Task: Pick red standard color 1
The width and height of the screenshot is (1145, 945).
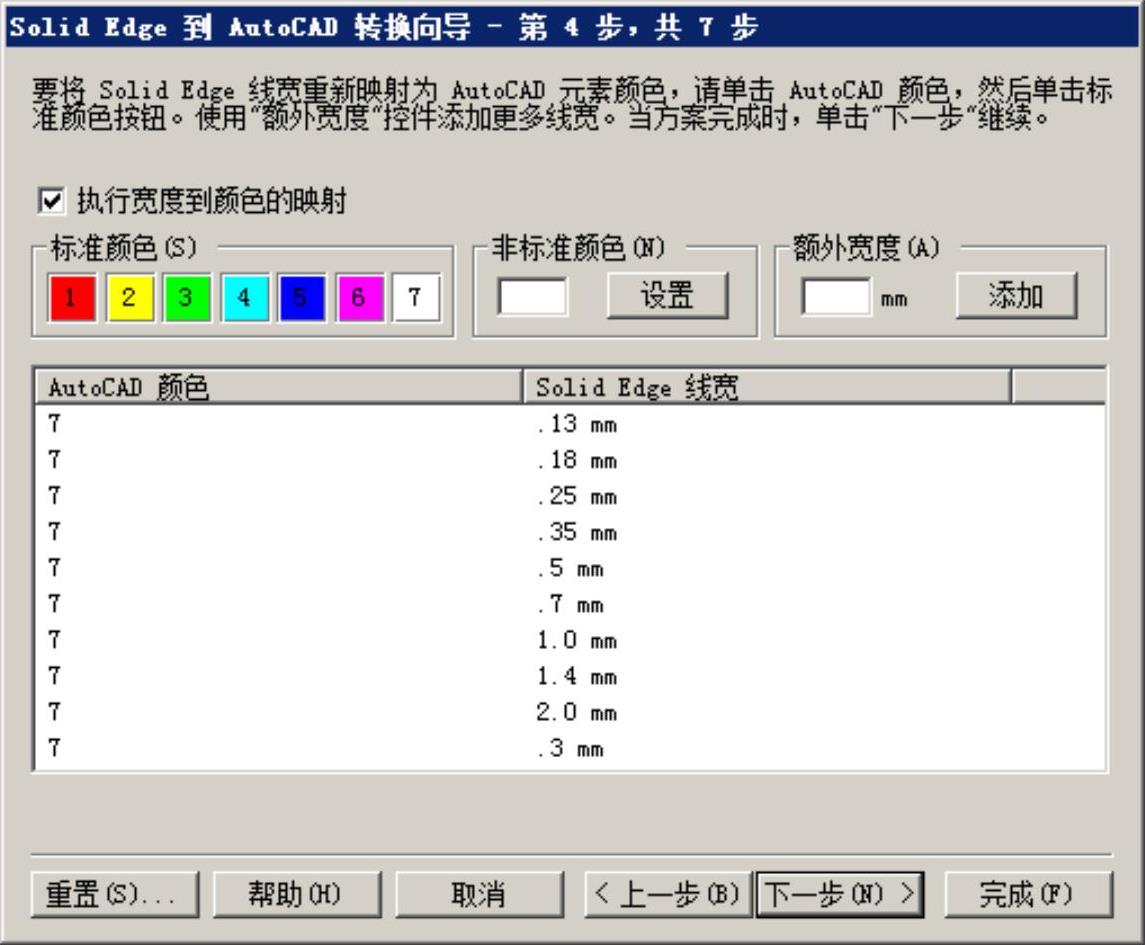Action: pyautogui.click(x=72, y=297)
